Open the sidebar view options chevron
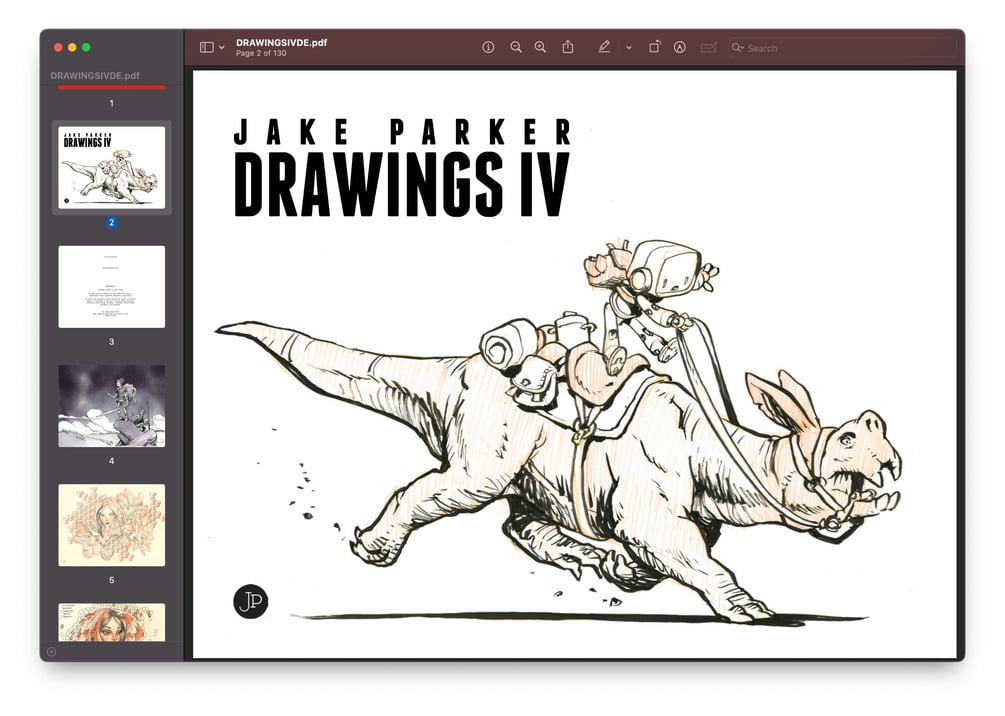Viewport: 1005px width, 716px height. (222, 47)
